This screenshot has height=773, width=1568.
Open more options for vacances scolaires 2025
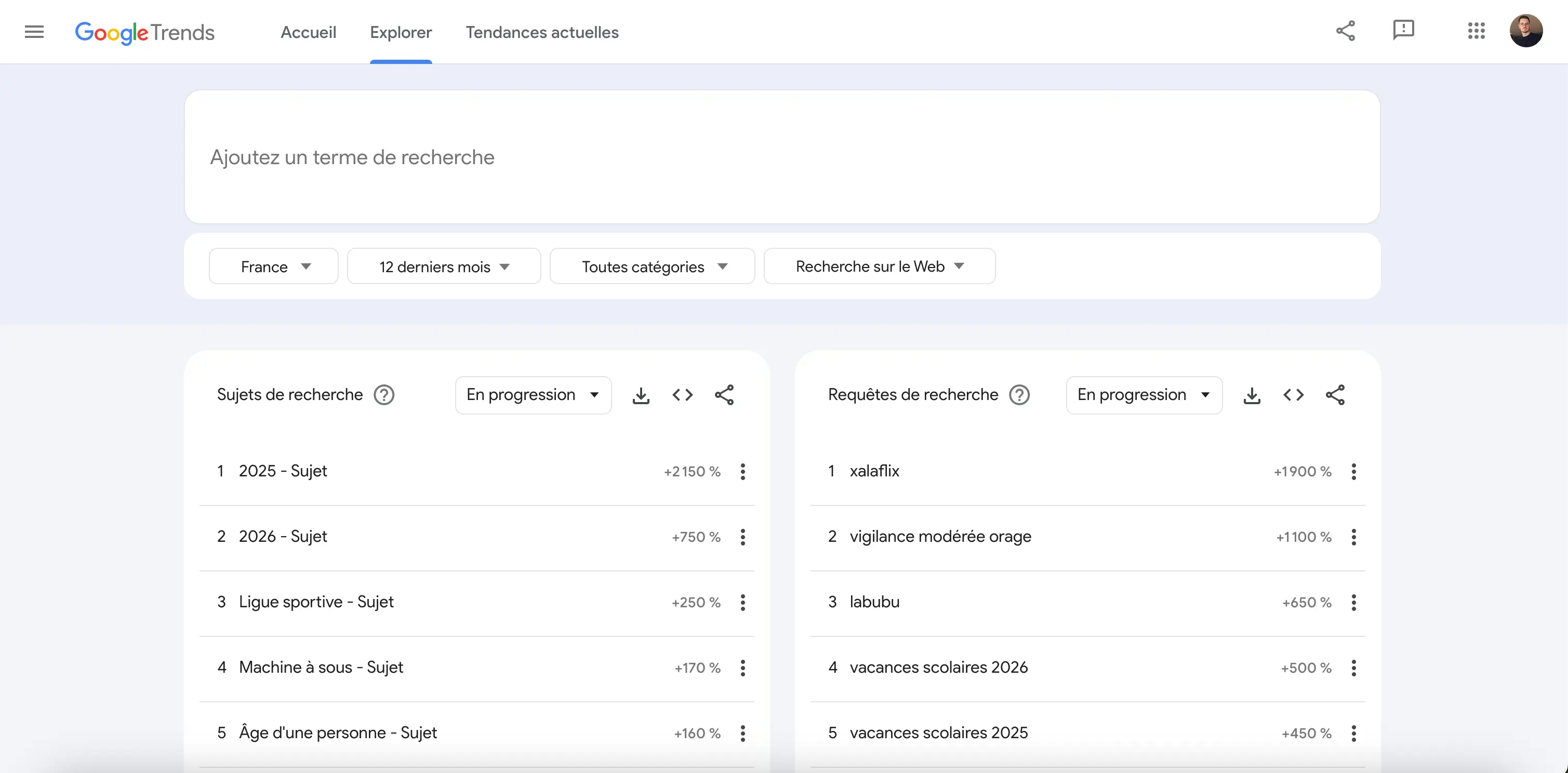[x=1354, y=734]
